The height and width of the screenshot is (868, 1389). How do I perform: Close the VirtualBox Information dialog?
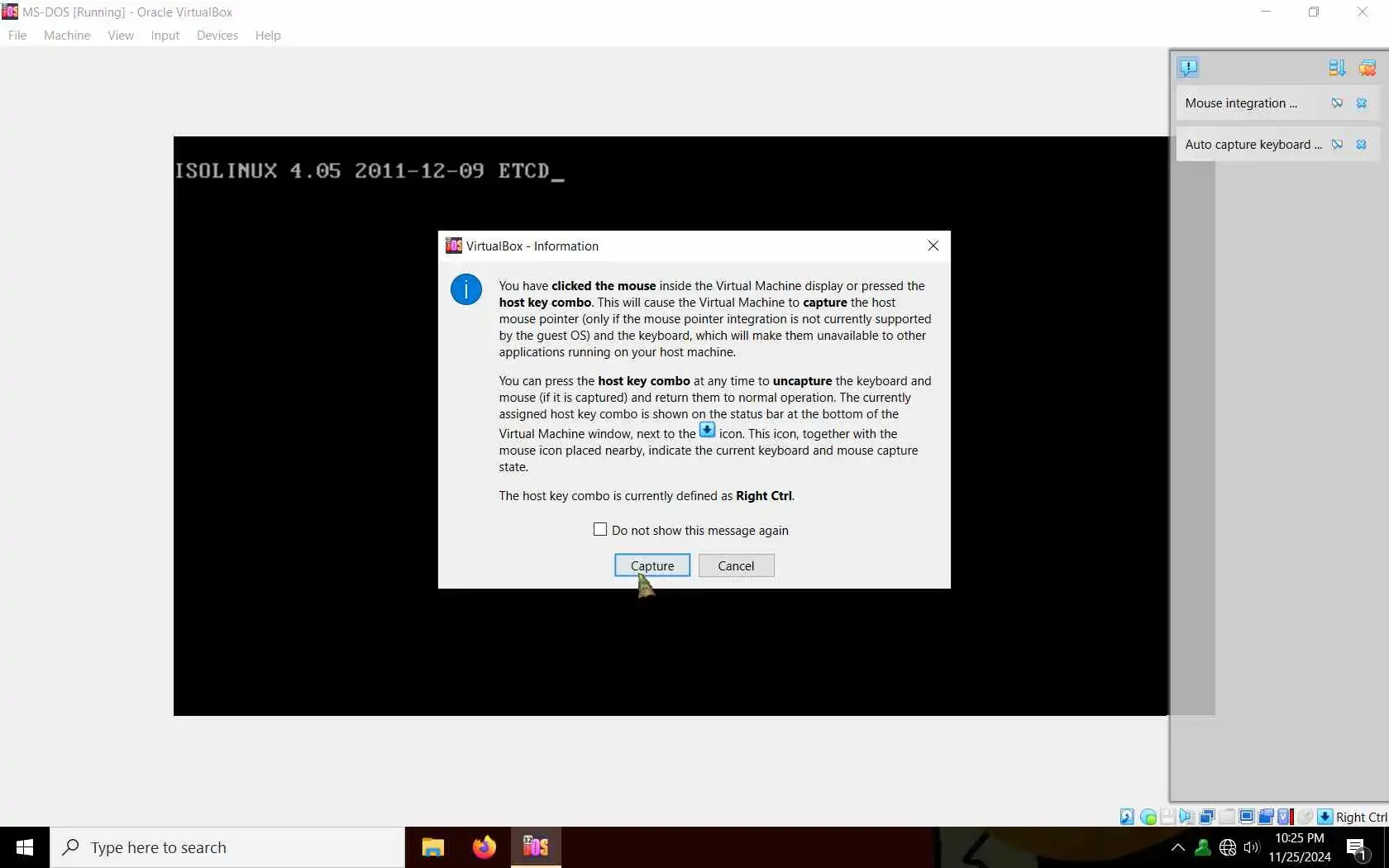(933, 246)
